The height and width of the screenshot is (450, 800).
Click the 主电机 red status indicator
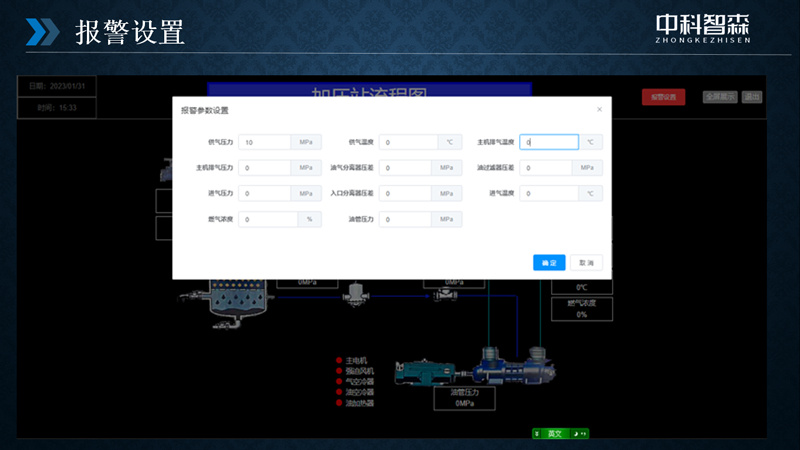click(x=339, y=360)
